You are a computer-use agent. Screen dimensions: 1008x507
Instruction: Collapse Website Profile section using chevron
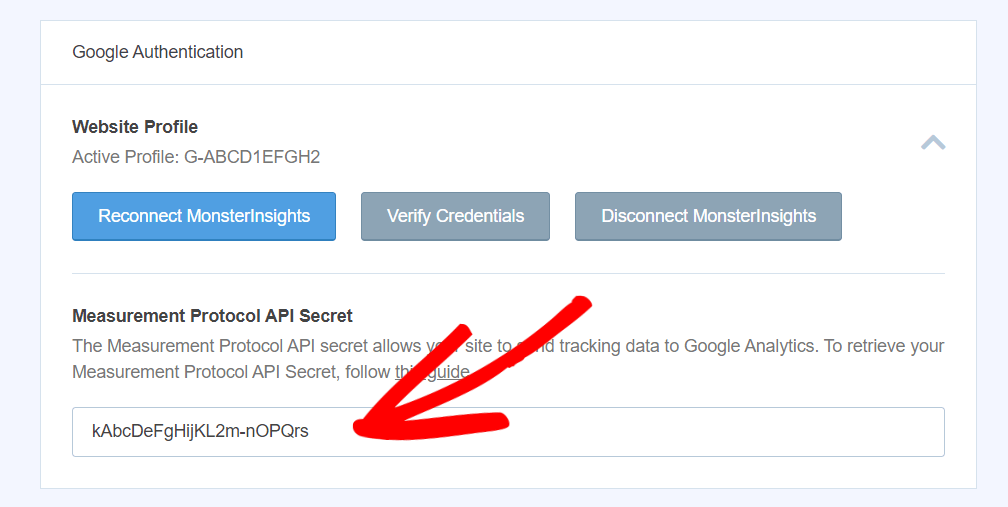click(x=932, y=142)
